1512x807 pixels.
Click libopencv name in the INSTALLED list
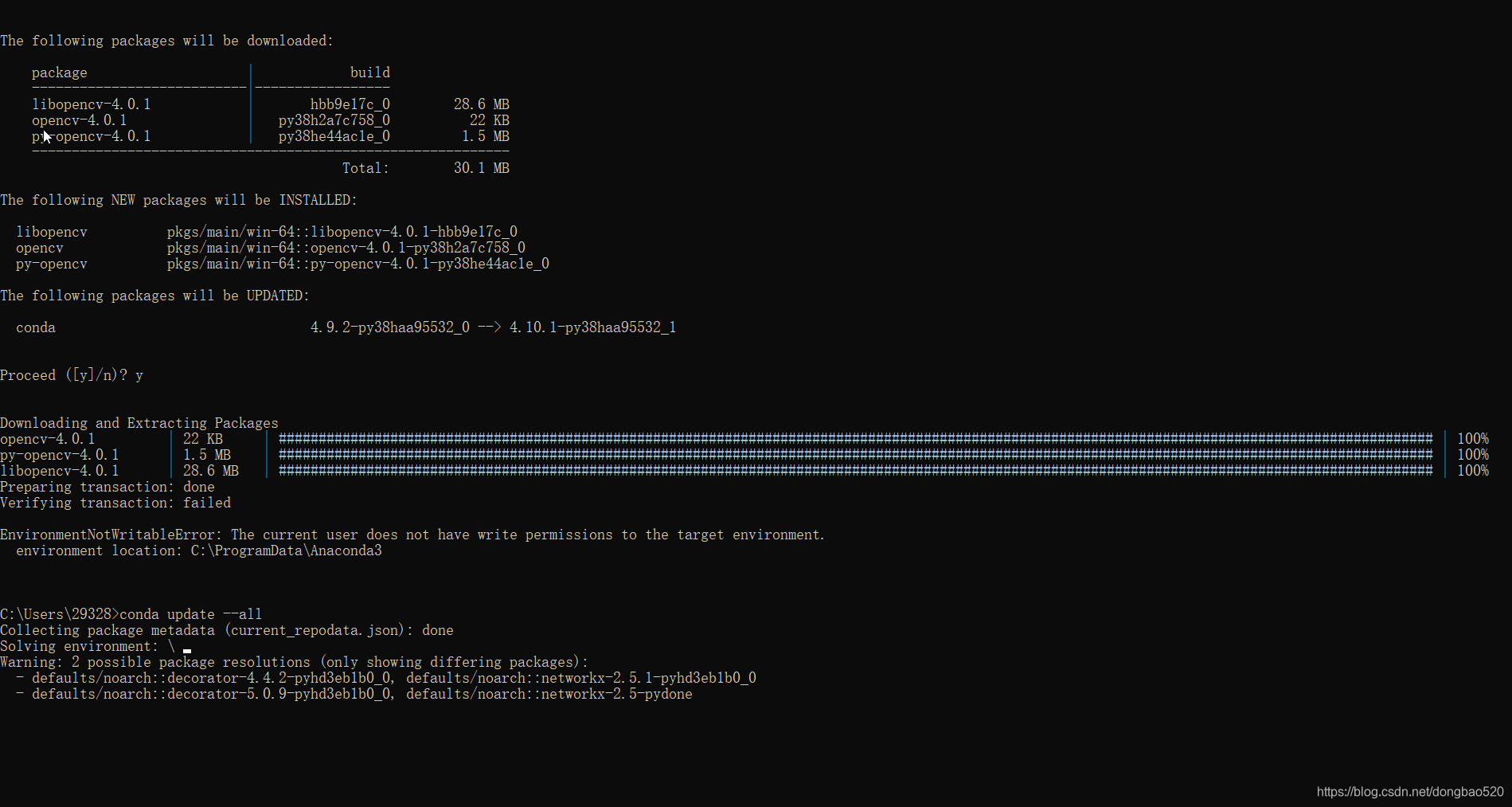(52, 232)
